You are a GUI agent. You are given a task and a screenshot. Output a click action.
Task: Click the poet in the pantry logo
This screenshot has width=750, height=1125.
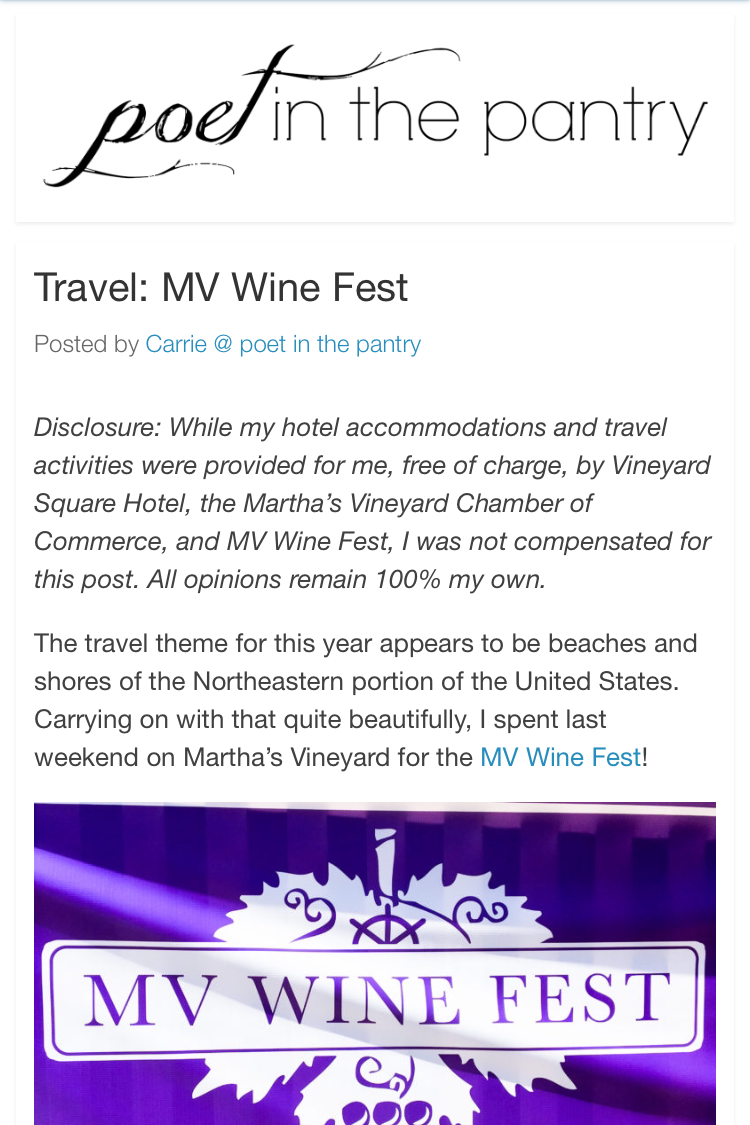(x=375, y=116)
